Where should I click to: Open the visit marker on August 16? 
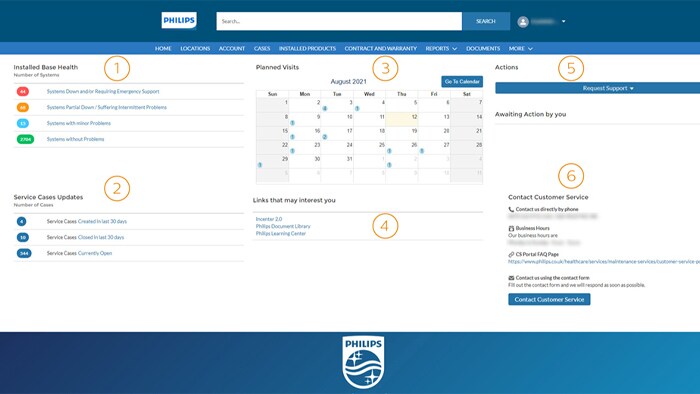(292, 137)
